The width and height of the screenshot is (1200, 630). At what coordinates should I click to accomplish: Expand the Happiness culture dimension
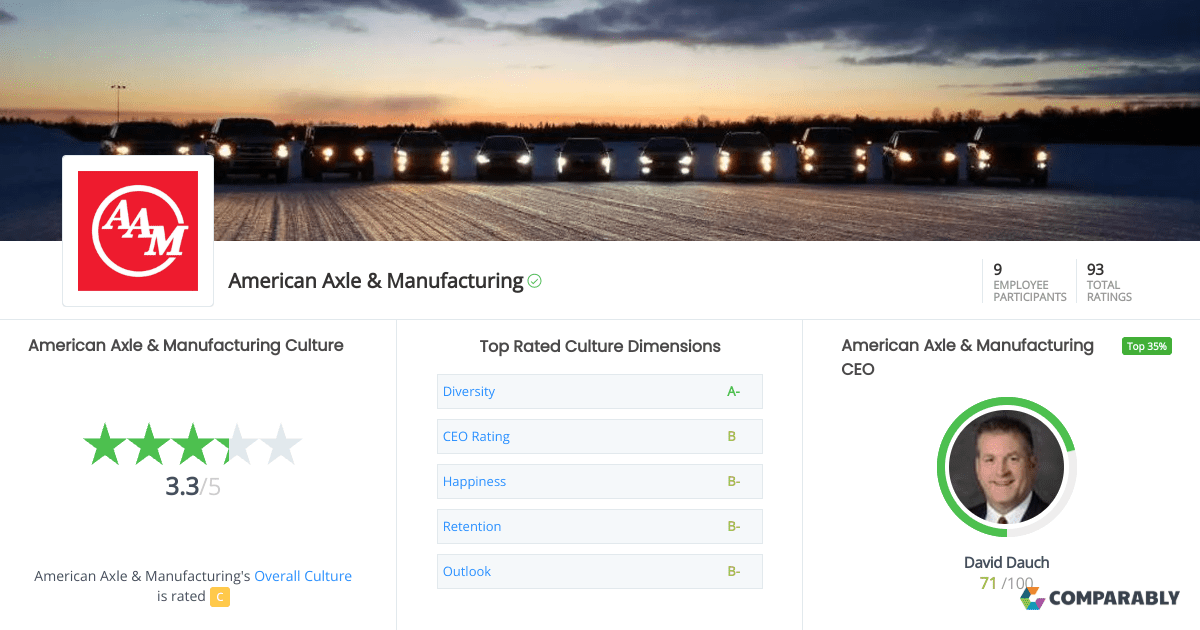coord(474,481)
